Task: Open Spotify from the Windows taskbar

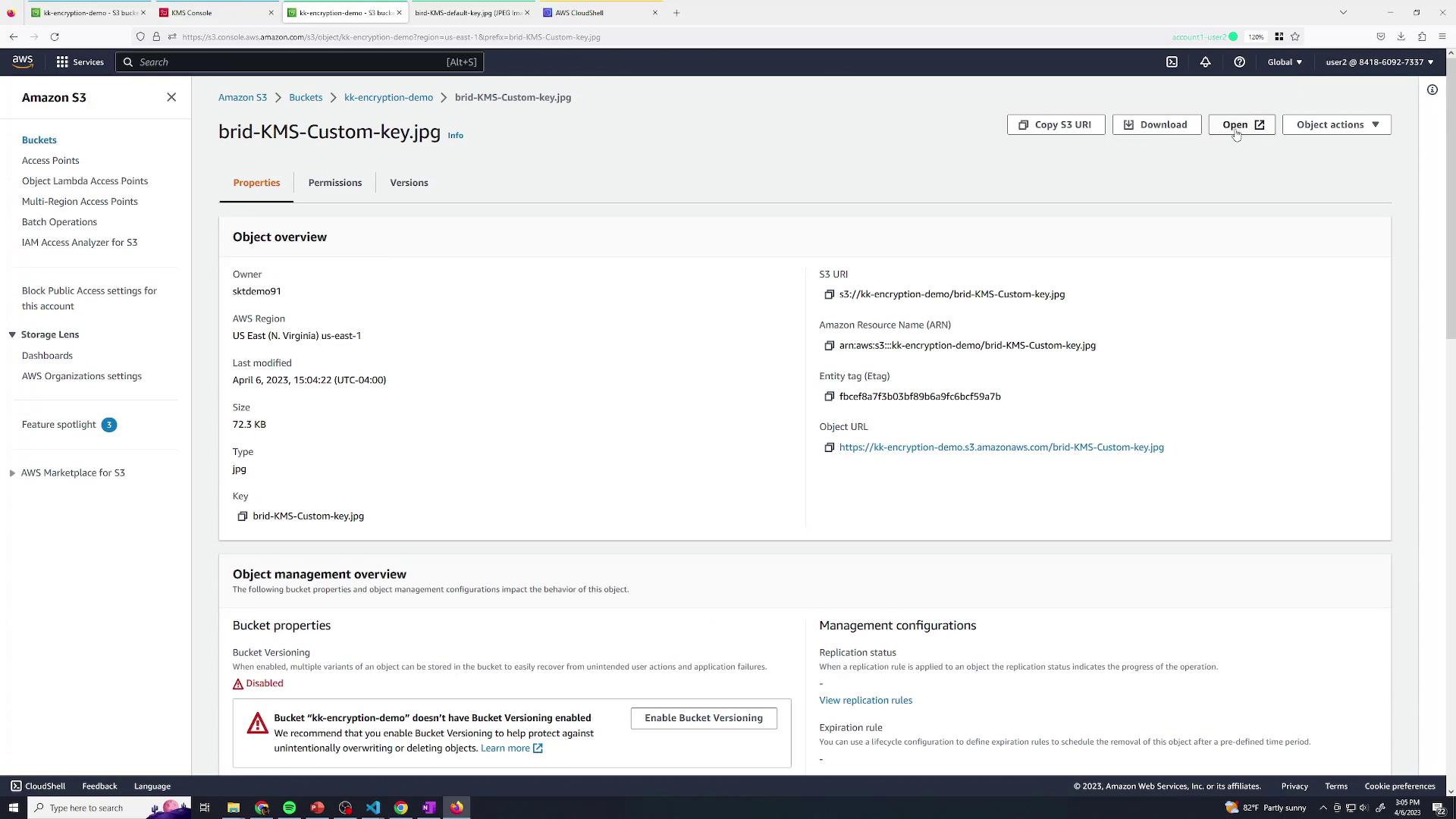Action: point(289,808)
